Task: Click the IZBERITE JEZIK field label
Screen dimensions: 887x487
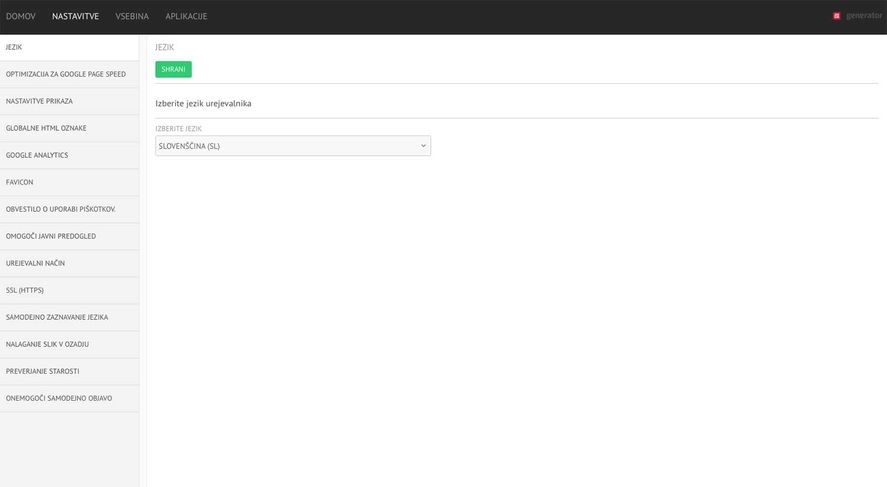Action: pos(178,129)
